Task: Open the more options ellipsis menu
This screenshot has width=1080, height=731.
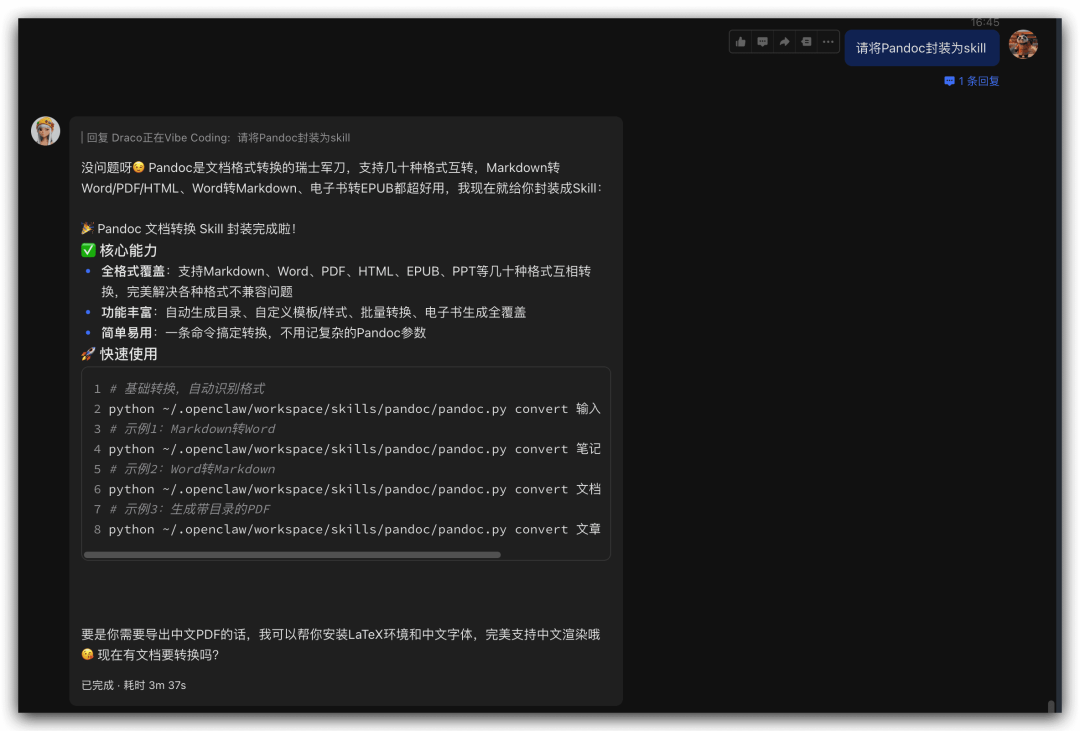Action: (x=828, y=42)
